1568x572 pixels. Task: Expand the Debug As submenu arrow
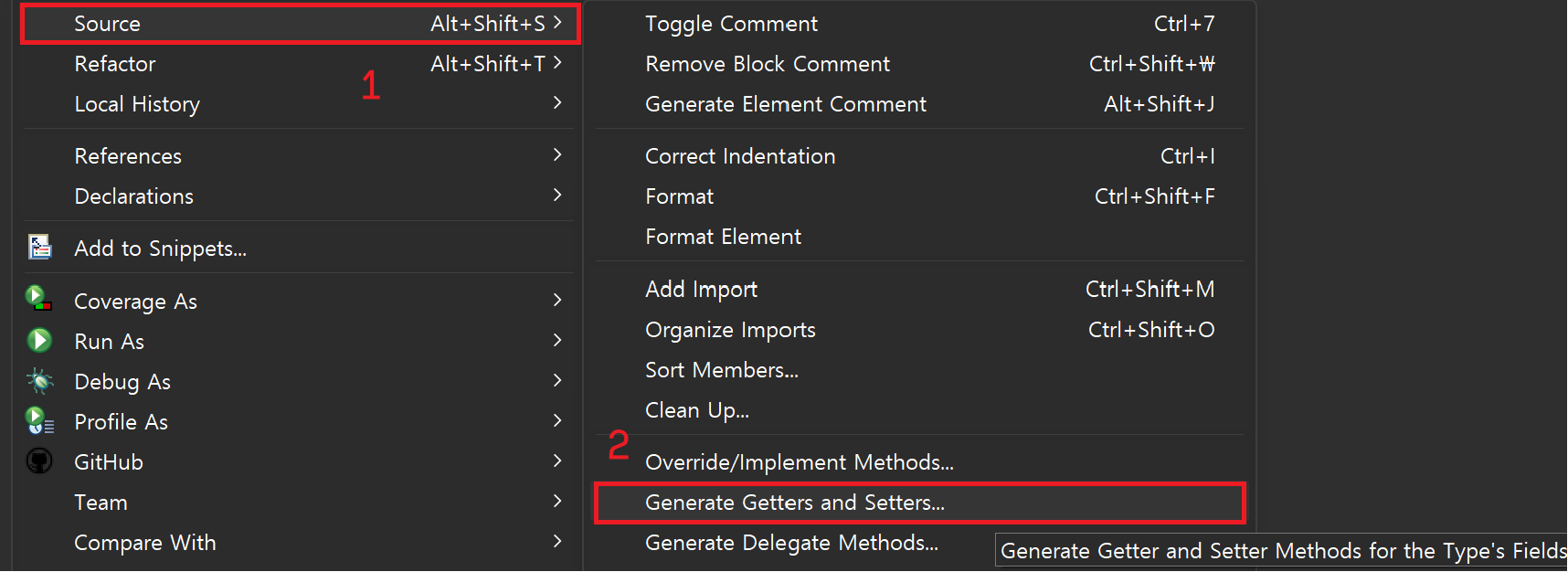(x=557, y=380)
